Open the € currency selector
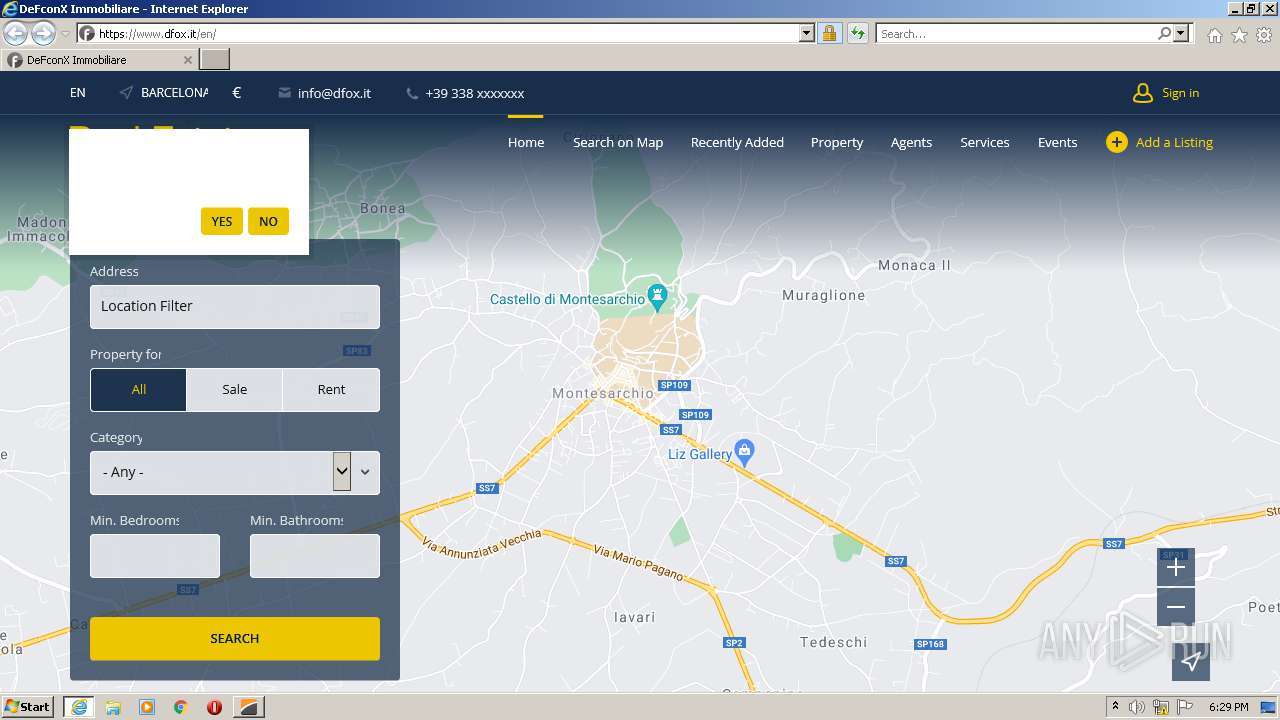Screen dimensions: 1280x720 [x=237, y=93]
